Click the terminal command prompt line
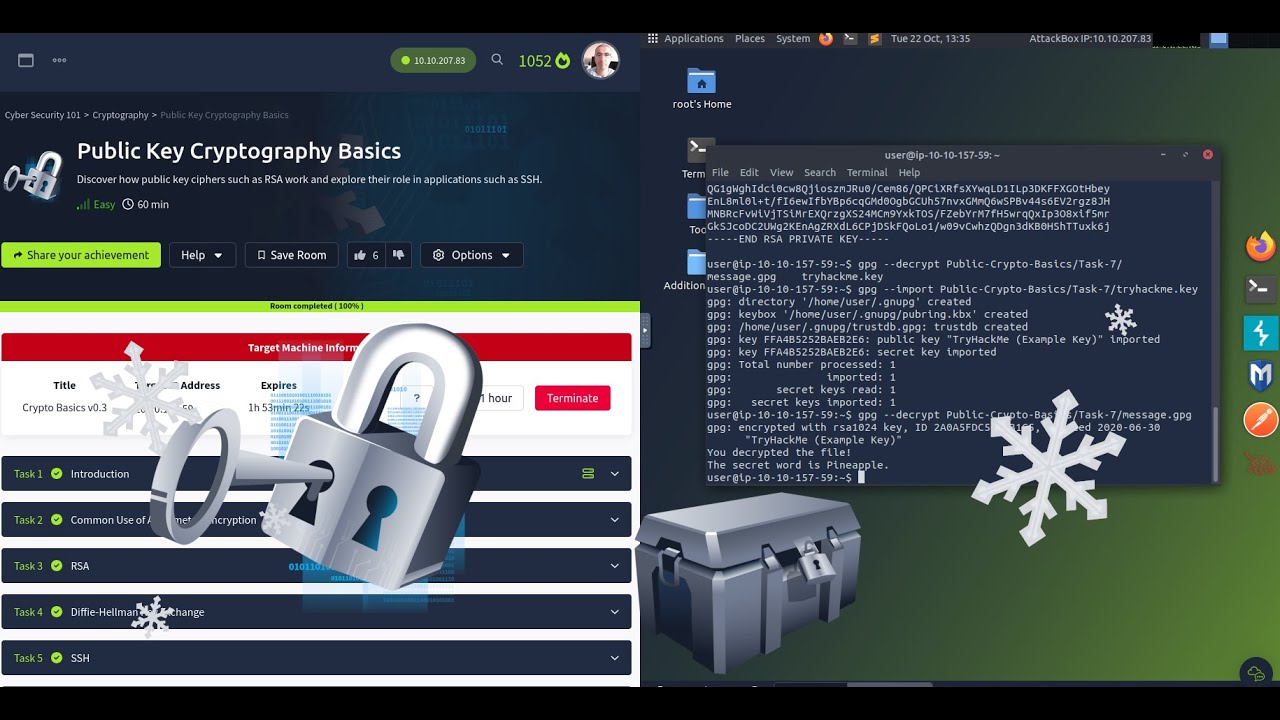Viewport: 1280px width, 720px height. (785, 478)
